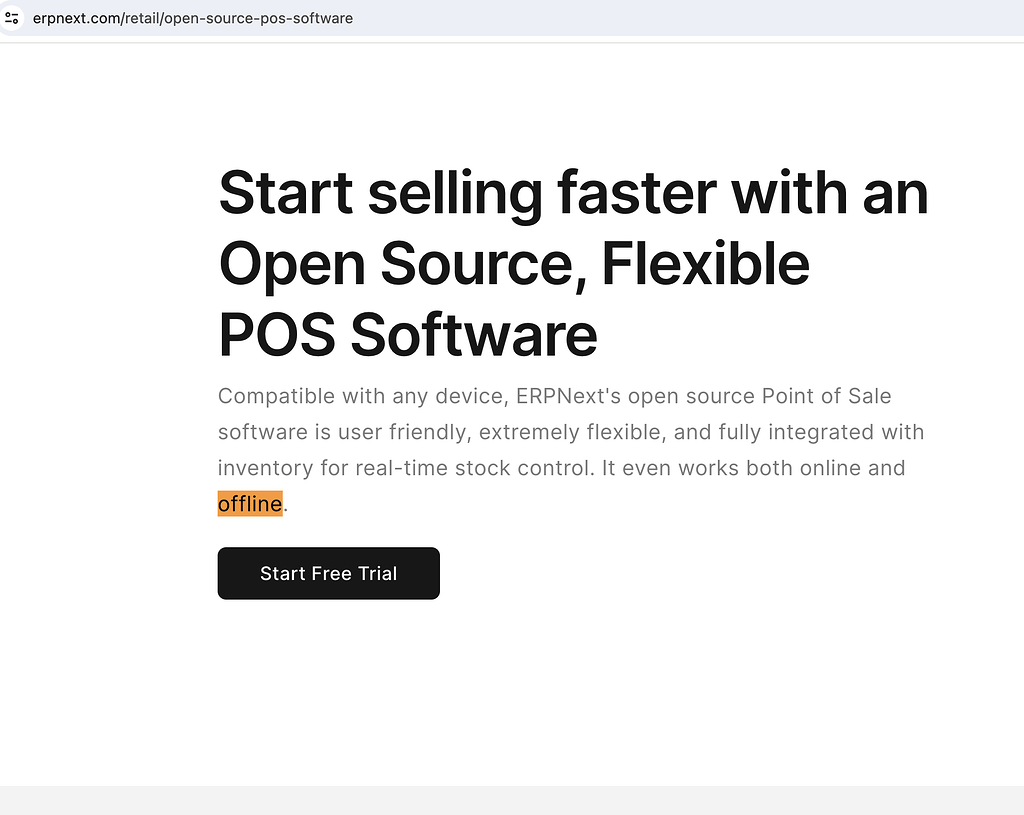Click the Open Source heading line

point(513,263)
